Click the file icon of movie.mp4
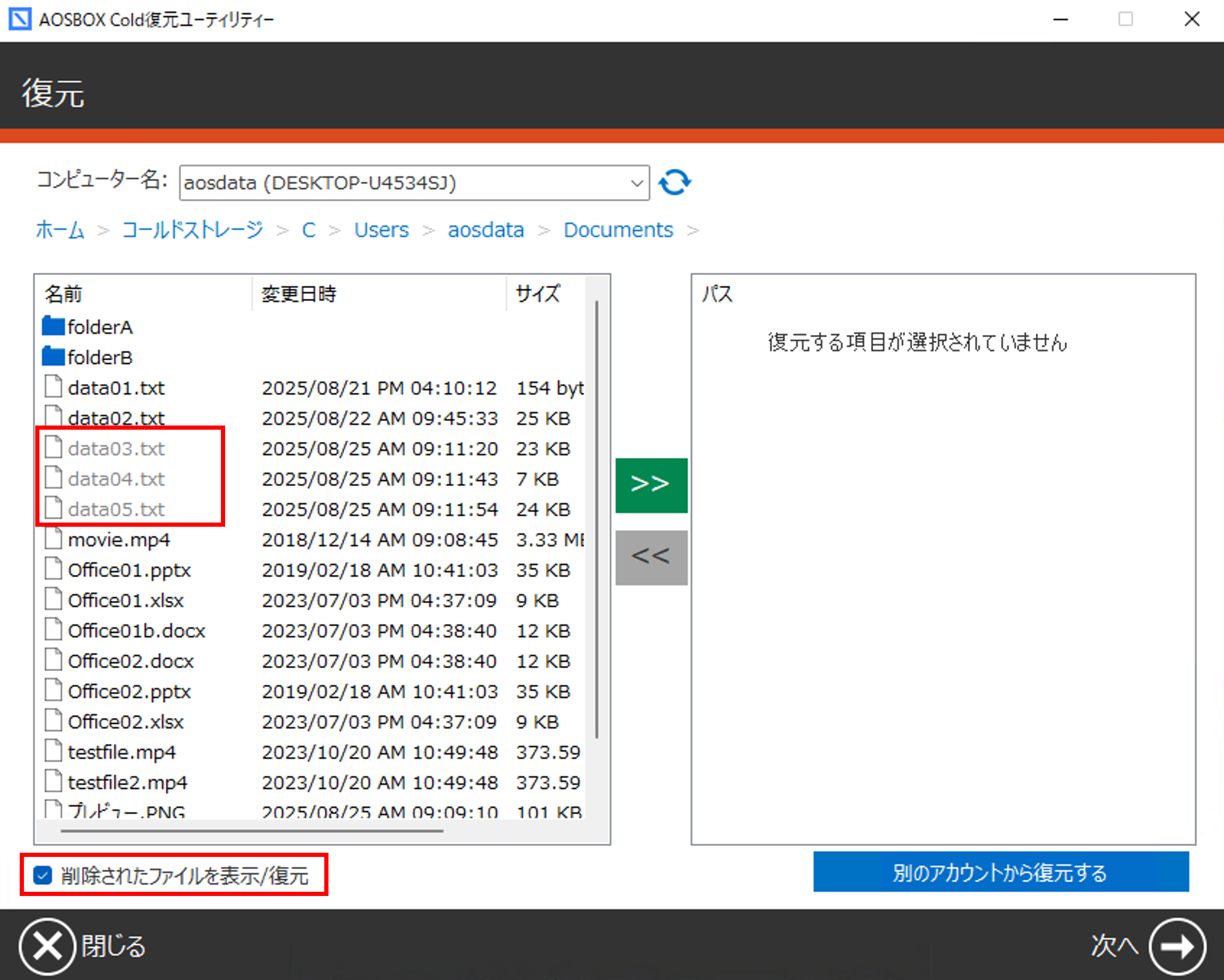The height and width of the screenshot is (980, 1224). tap(53, 539)
